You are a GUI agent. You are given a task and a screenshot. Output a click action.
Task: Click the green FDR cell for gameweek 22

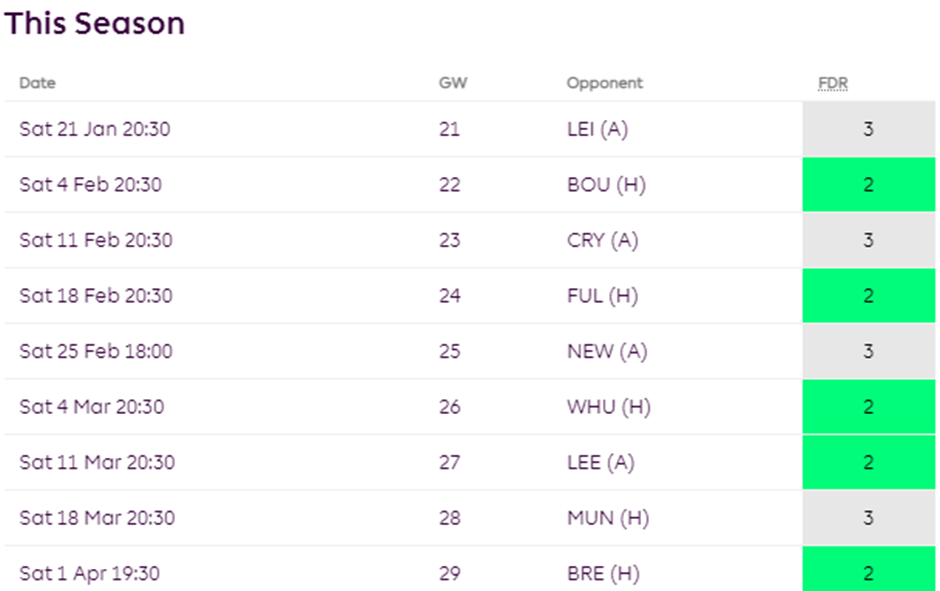tap(868, 185)
